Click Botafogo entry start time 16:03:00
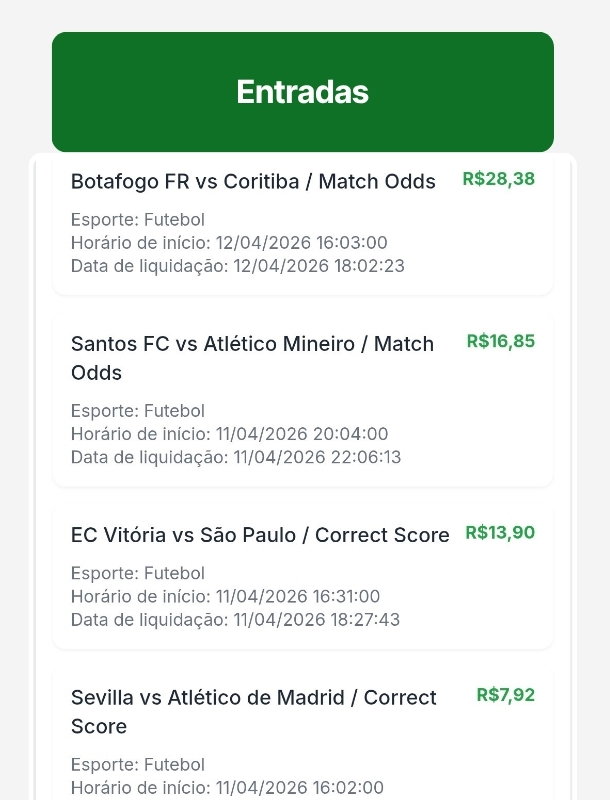Viewport: 610px width, 800px height. pyautogui.click(x=229, y=243)
